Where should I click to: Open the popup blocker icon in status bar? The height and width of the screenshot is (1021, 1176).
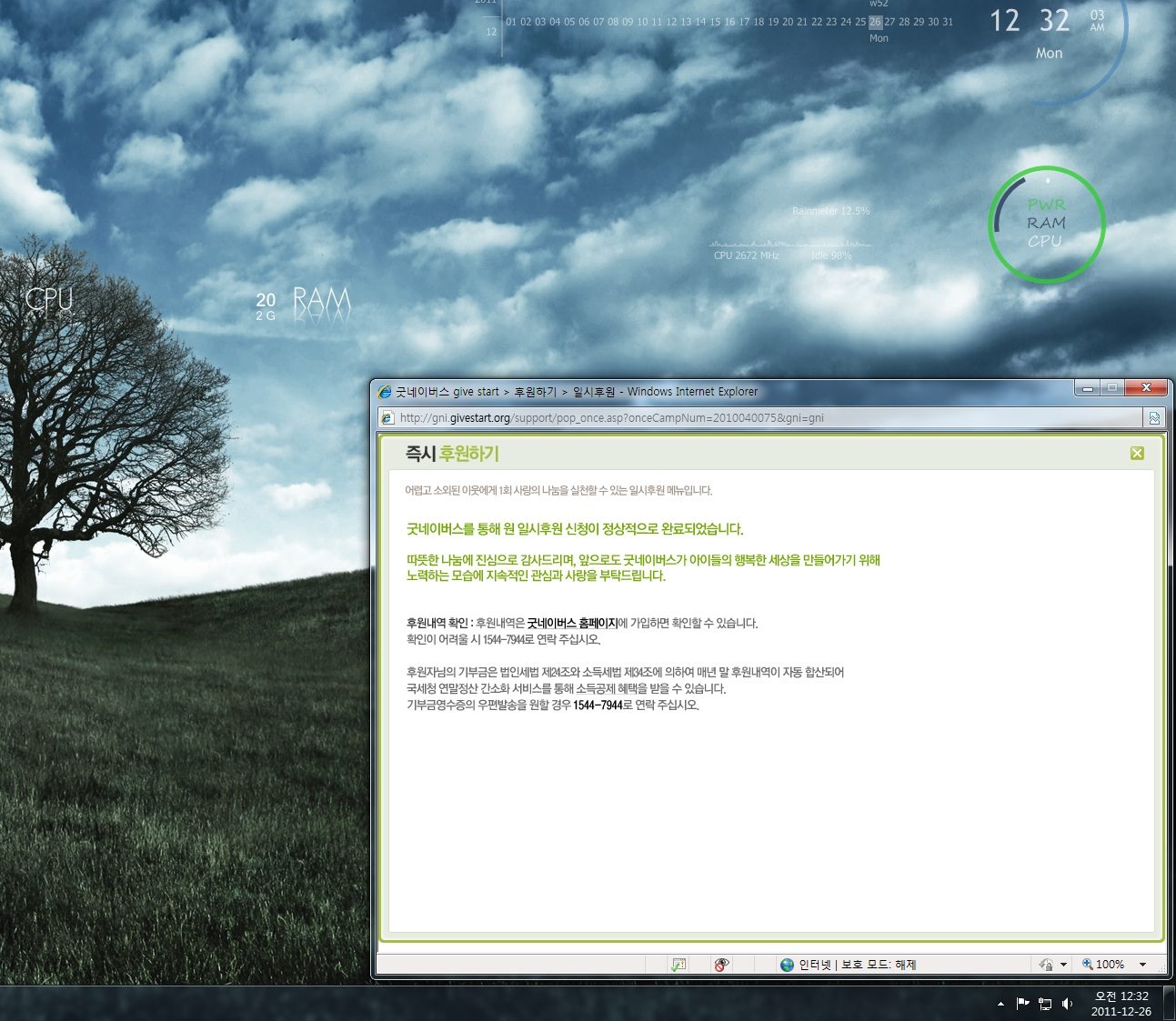678,965
